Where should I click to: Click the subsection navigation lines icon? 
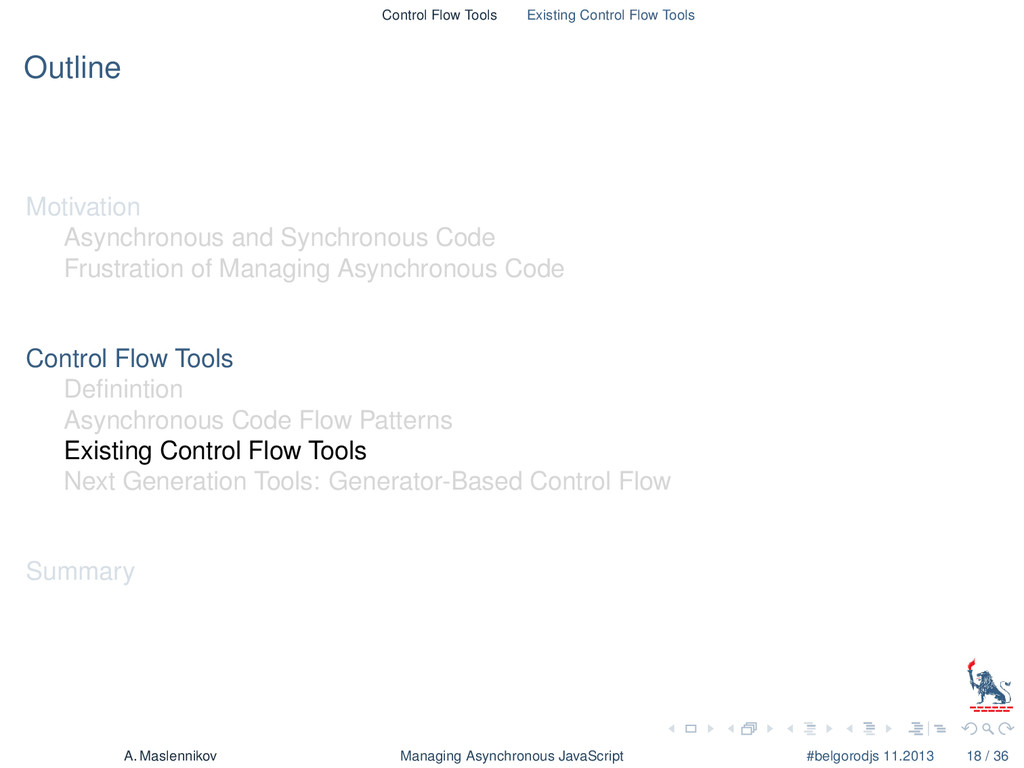click(x=810, y=728)
